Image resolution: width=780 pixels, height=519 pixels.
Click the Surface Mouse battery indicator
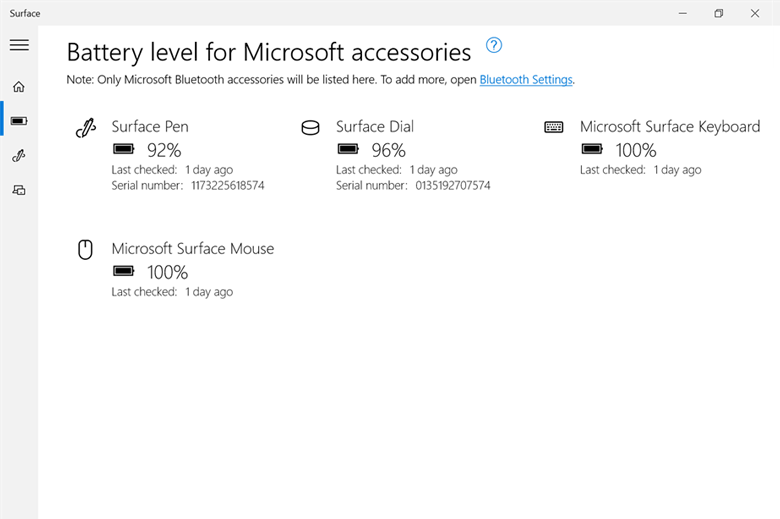click(124, 272)
